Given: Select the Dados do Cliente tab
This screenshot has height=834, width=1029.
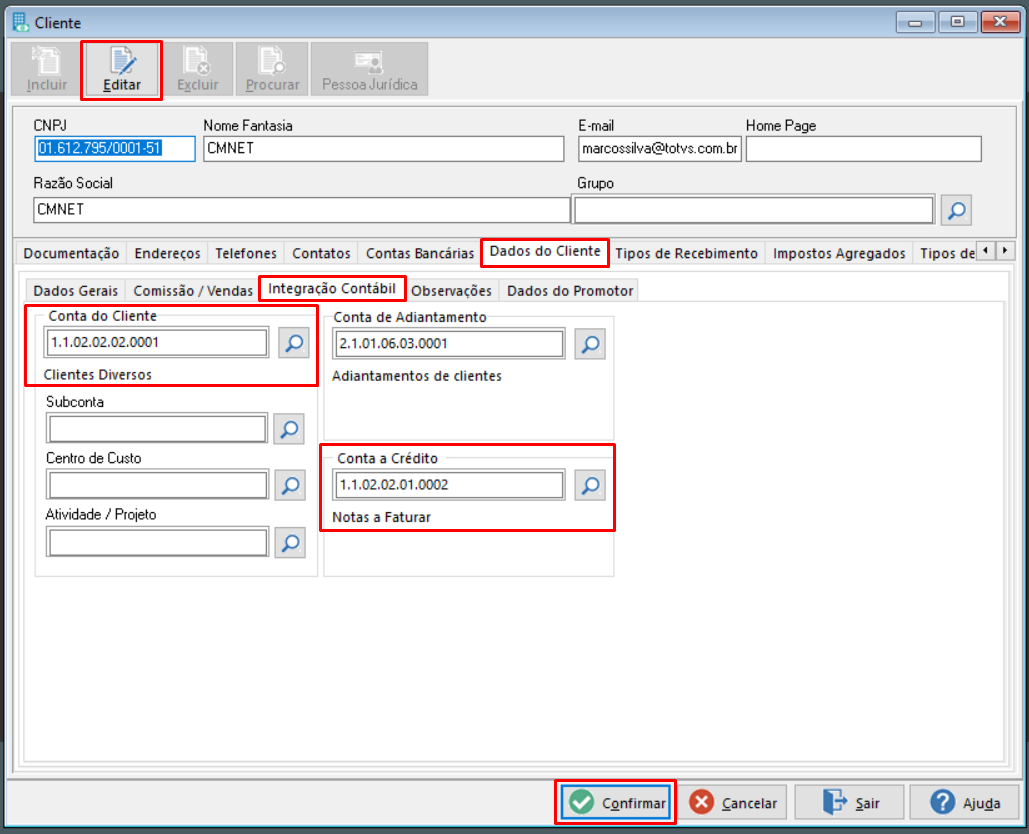Looking at the screenshot, I should [545, 252].
